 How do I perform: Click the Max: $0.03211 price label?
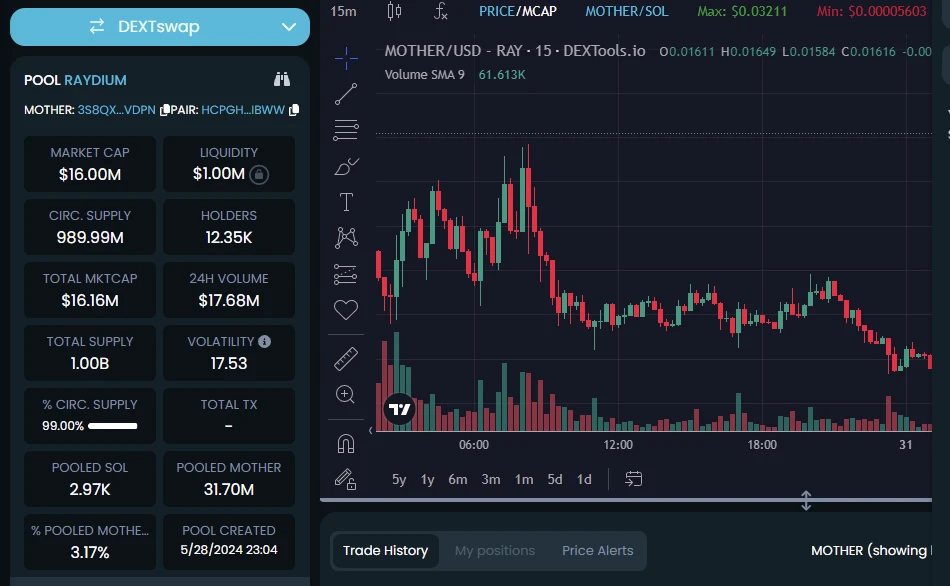tap(742, 11)
